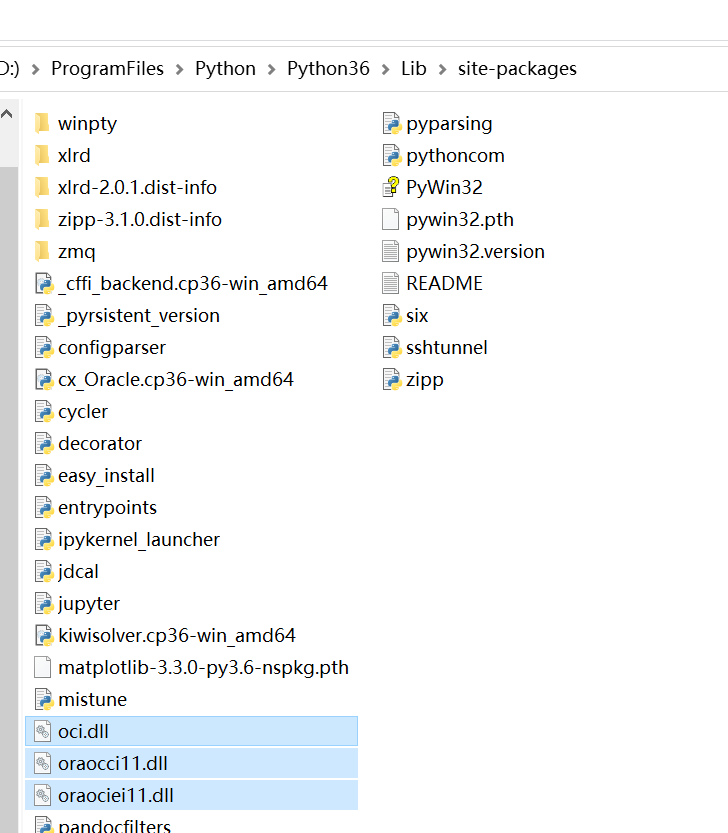Screen dimensions: 728x833
Task: Click the PyWin32 help file icon
Action: pyautogui.click(x=391, y=187)
